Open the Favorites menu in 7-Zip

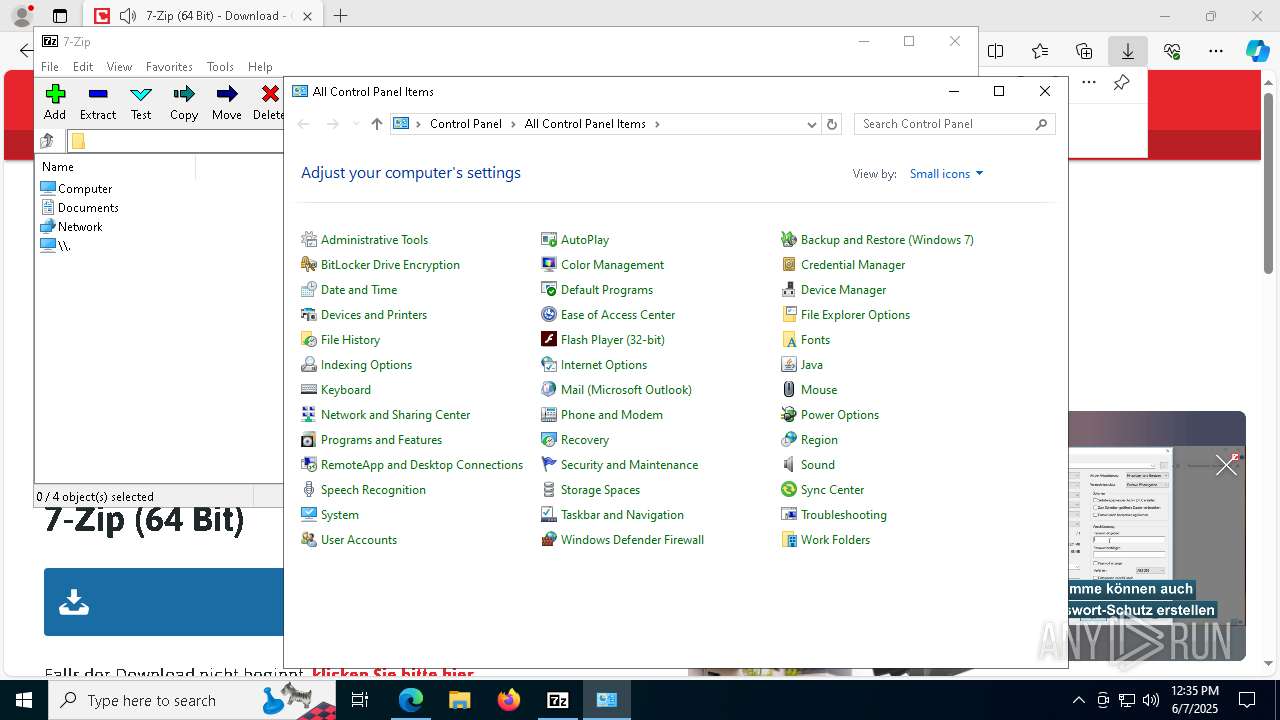tap(169, 67)
